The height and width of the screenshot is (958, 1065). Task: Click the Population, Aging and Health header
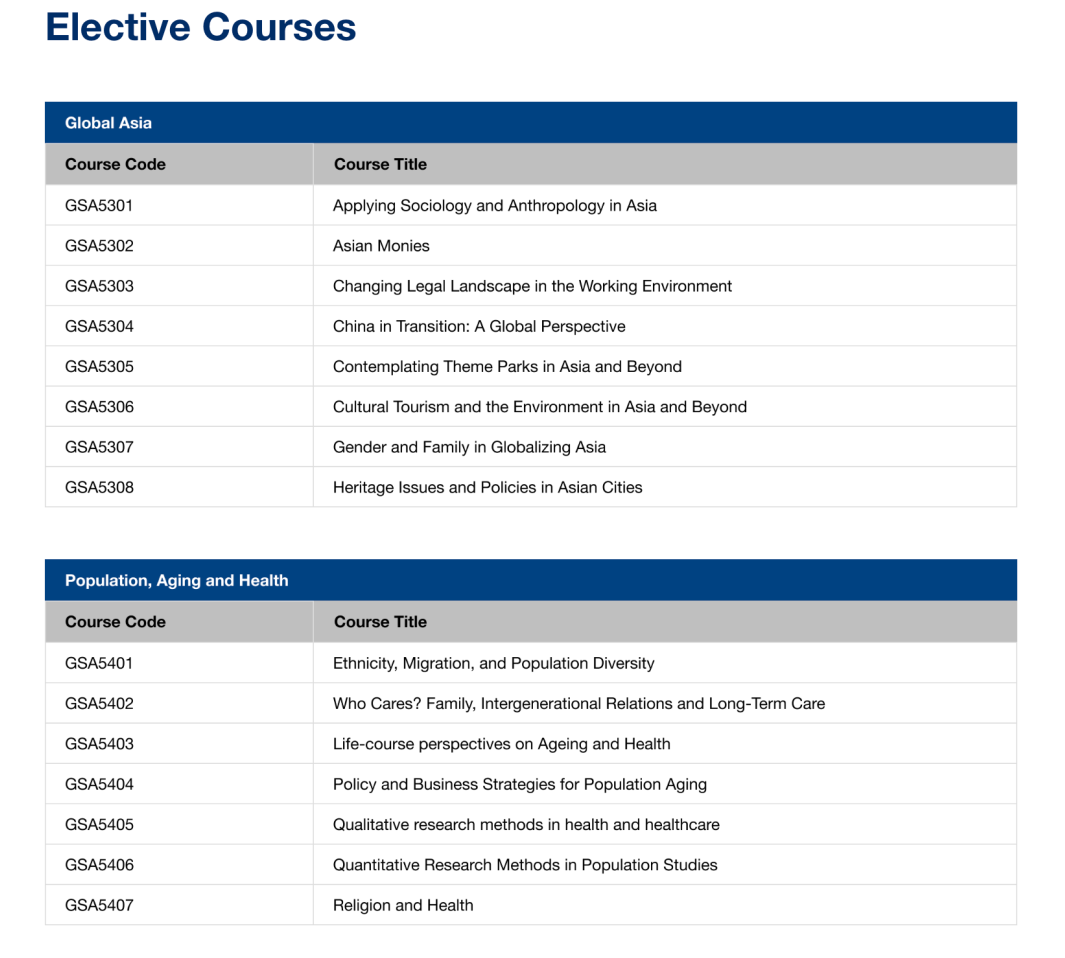click(176, 580)
